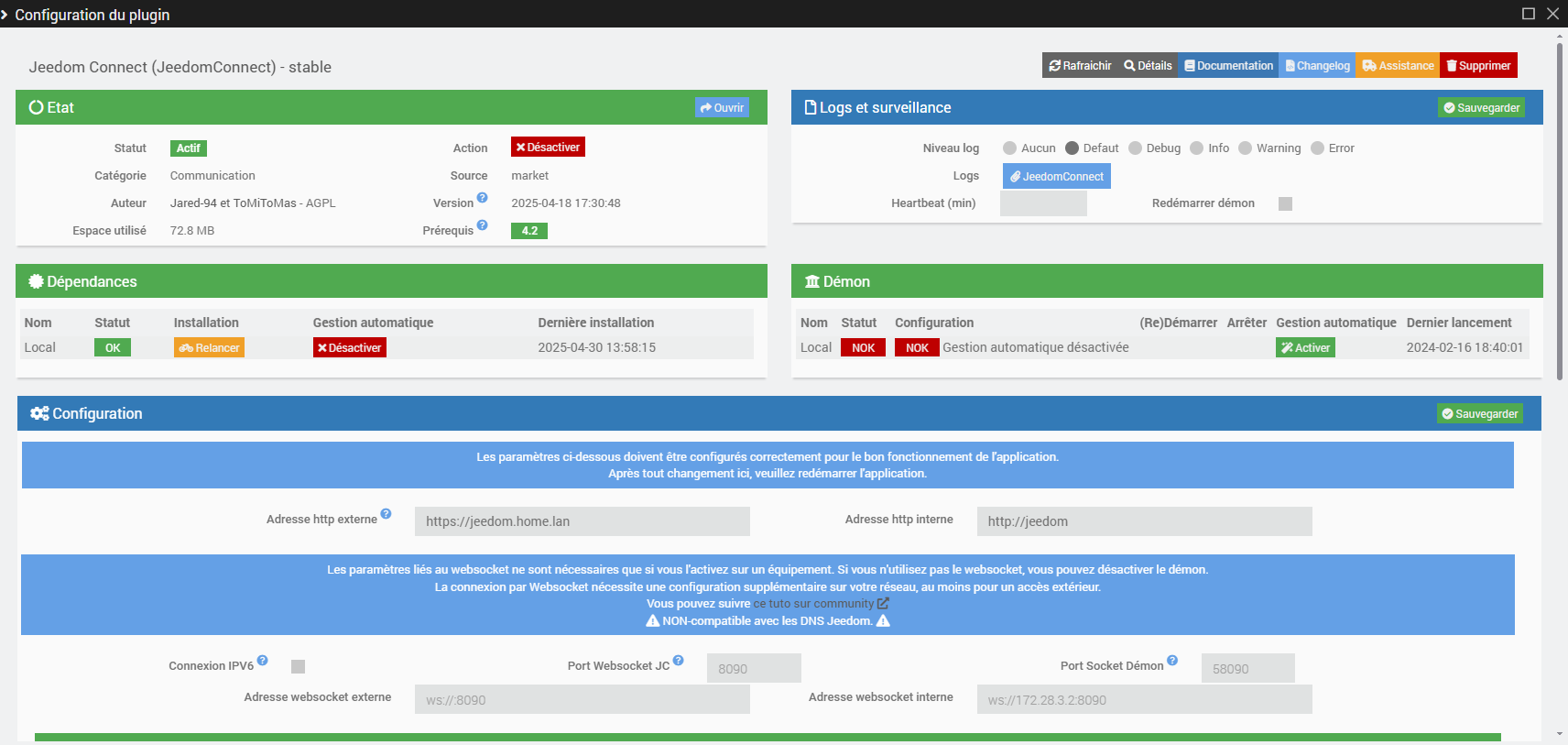Select the Aucun log level
Screen dimensions: 1568x745
click(x=1009, y=148)
